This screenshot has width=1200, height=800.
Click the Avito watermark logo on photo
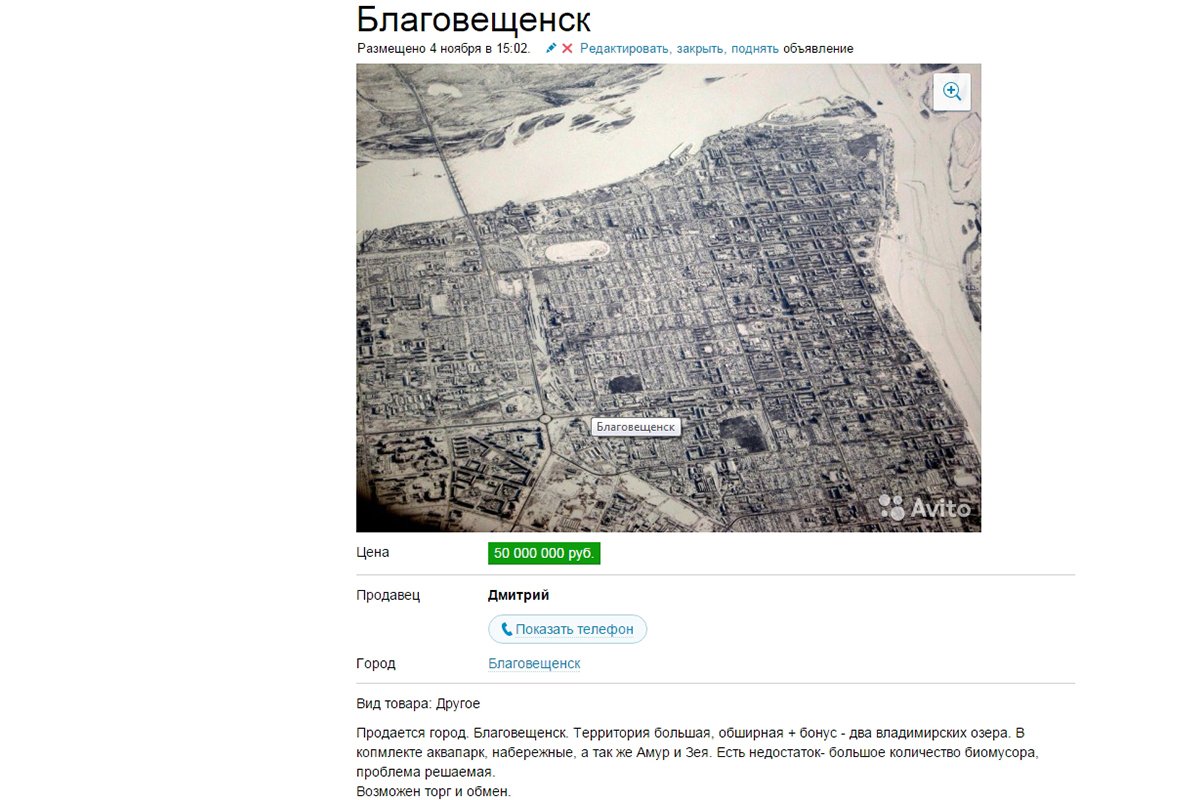(x=925, y=507)
